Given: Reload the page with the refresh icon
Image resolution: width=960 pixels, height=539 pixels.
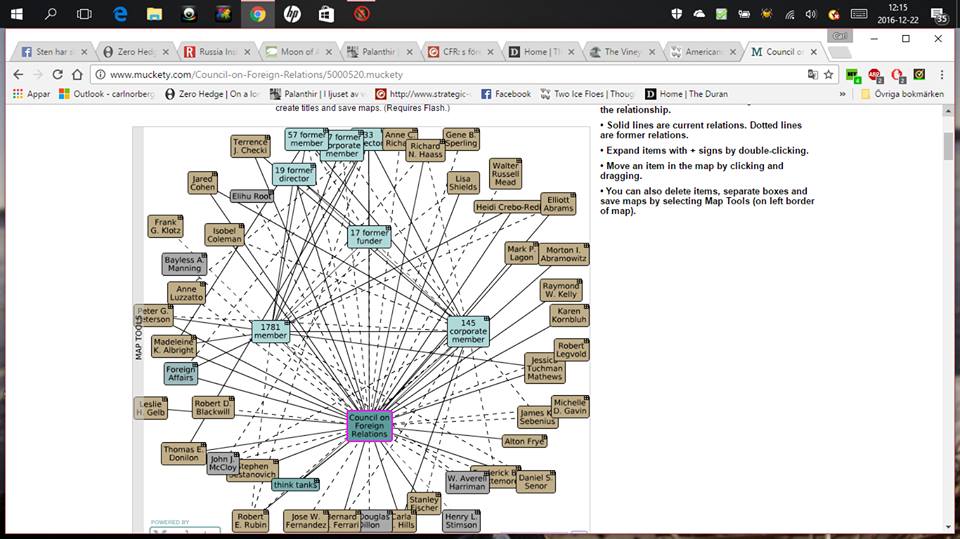Looking at the screenshot, I should [x=57, y=75].
